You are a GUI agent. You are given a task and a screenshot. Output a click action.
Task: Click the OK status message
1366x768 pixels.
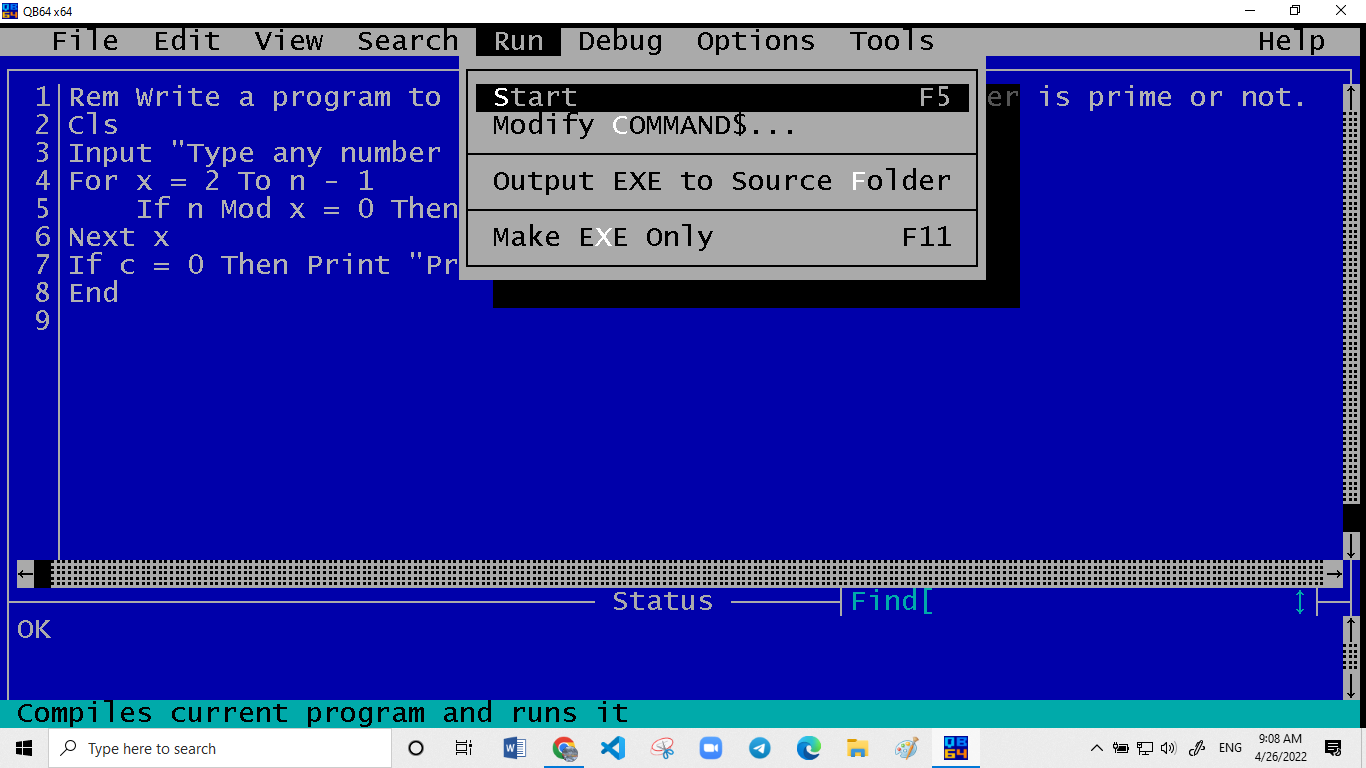[x=34, y=629]
